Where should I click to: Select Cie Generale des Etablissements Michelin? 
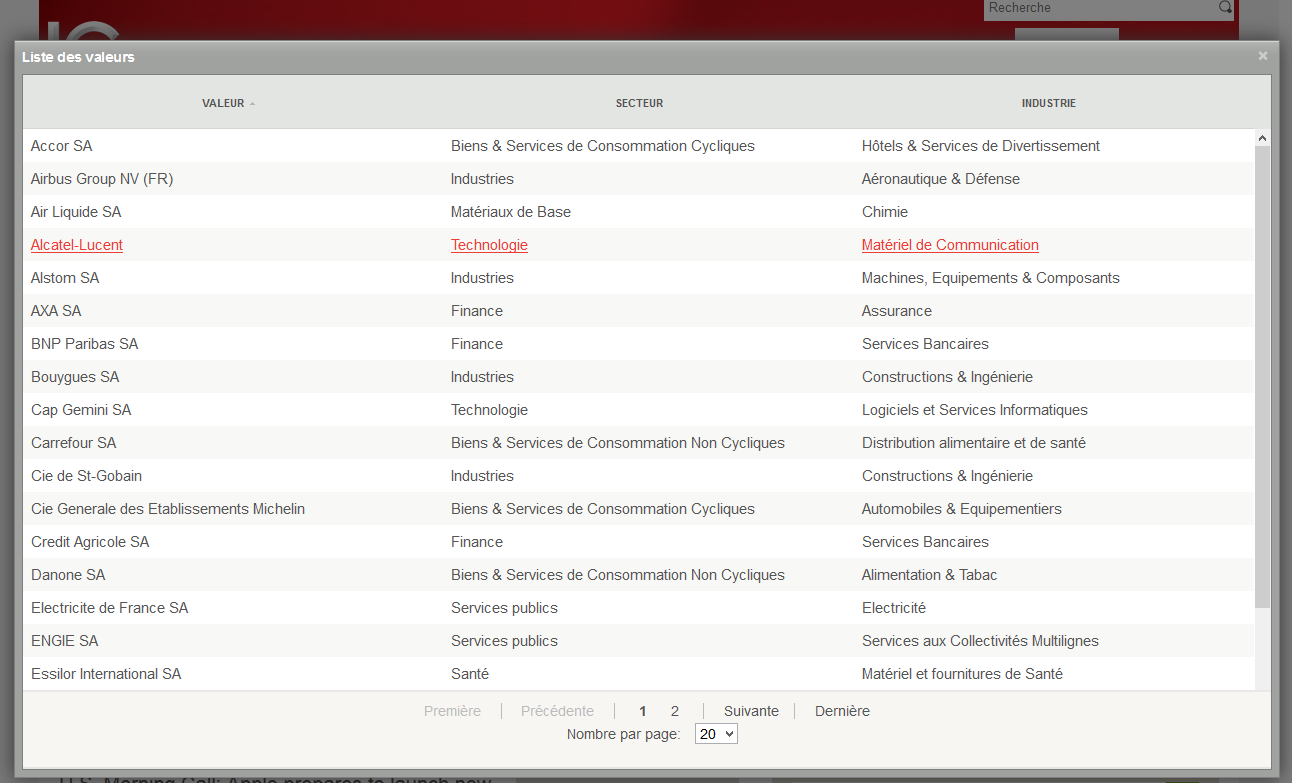click(x=168, y=509)
